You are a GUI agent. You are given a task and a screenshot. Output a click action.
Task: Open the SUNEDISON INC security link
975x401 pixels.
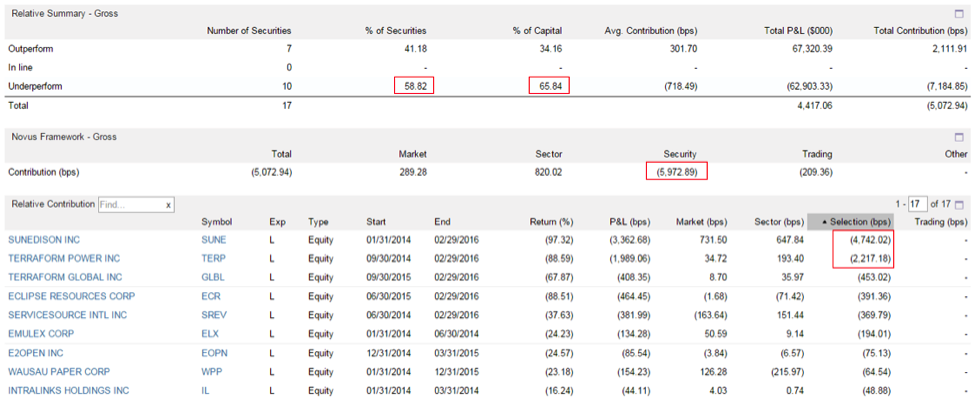44,239
